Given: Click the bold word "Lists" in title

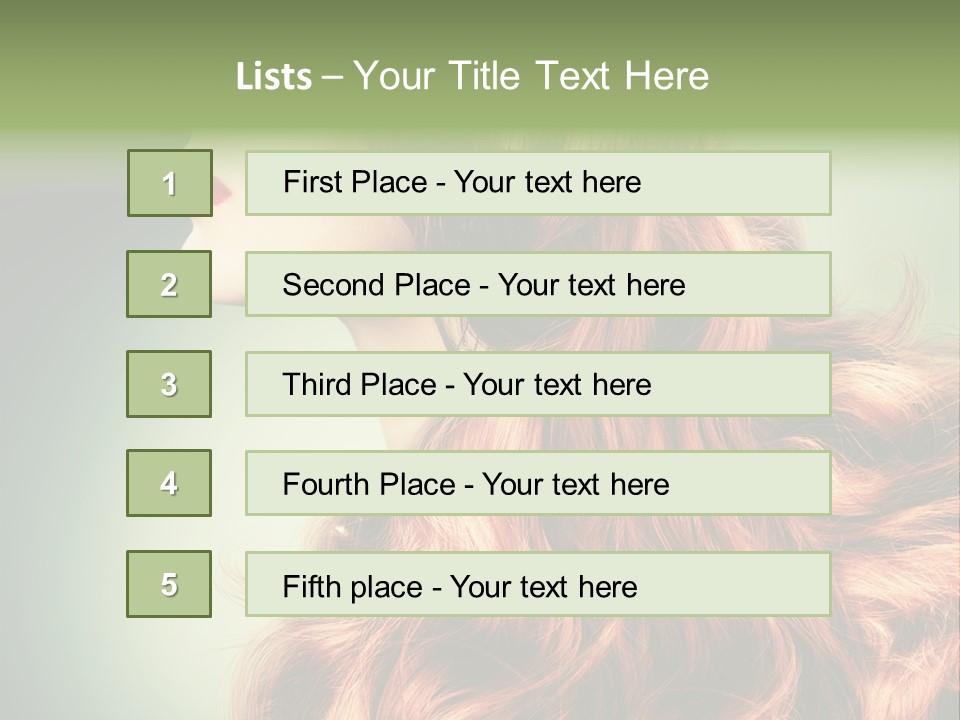Looking at the screenshot, I should point(273,76).
